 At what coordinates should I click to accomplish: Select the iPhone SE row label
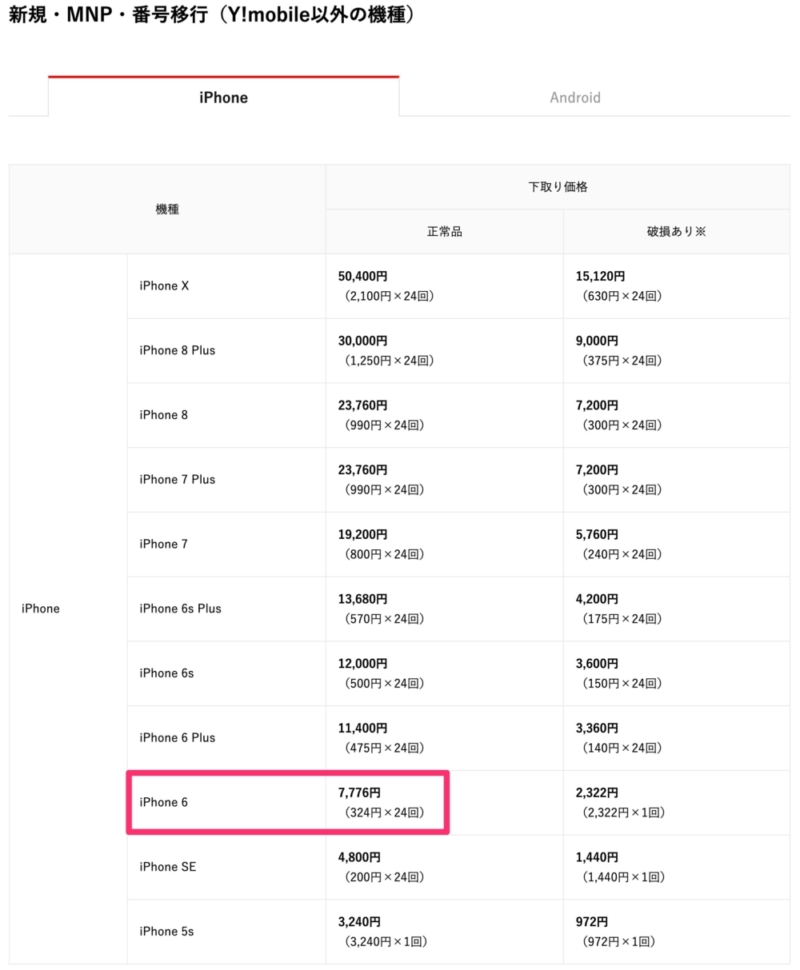[x=168, y=867]
